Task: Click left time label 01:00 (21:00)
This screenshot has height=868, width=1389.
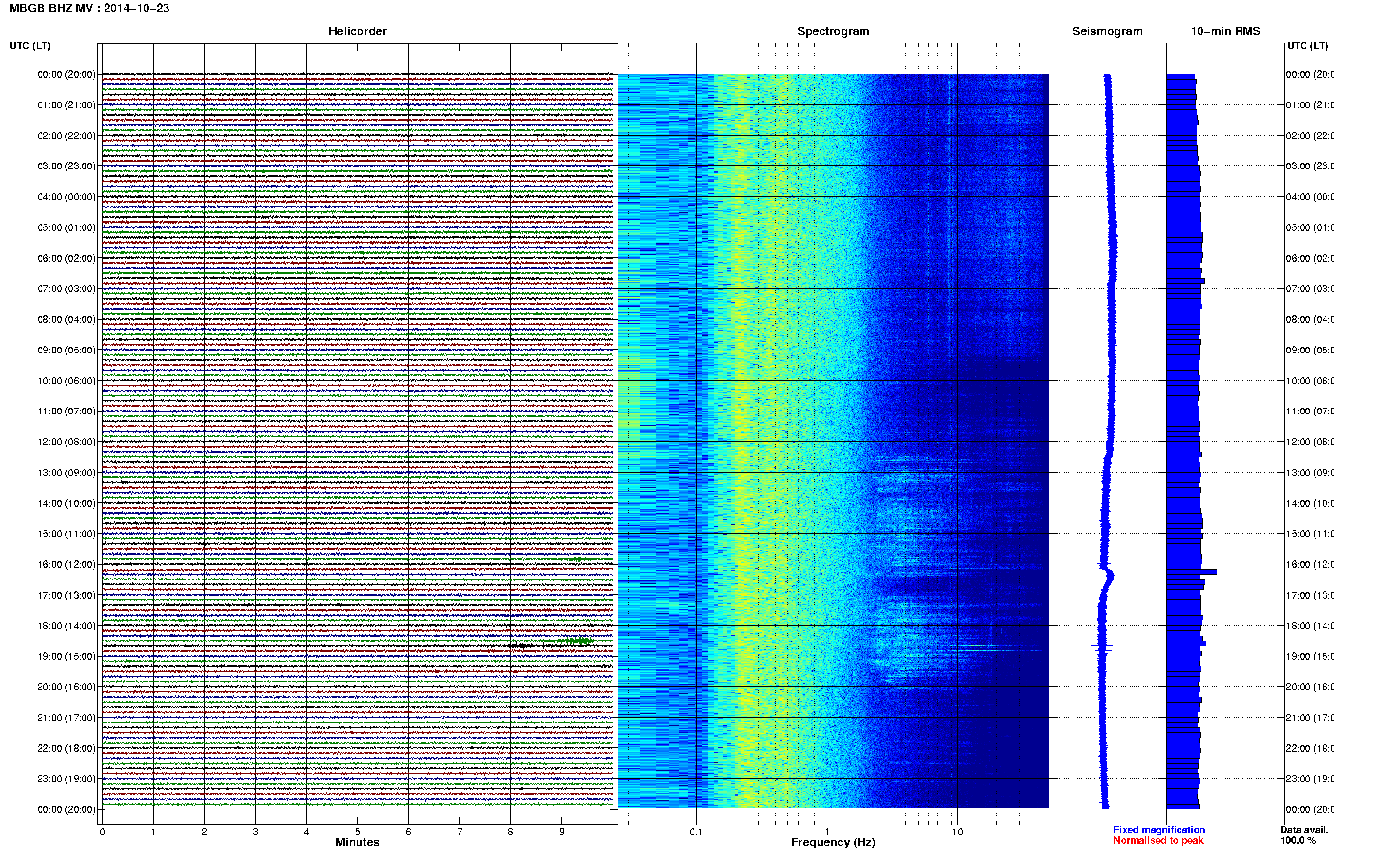Action: pyautogui.click(x=66, y=104)
